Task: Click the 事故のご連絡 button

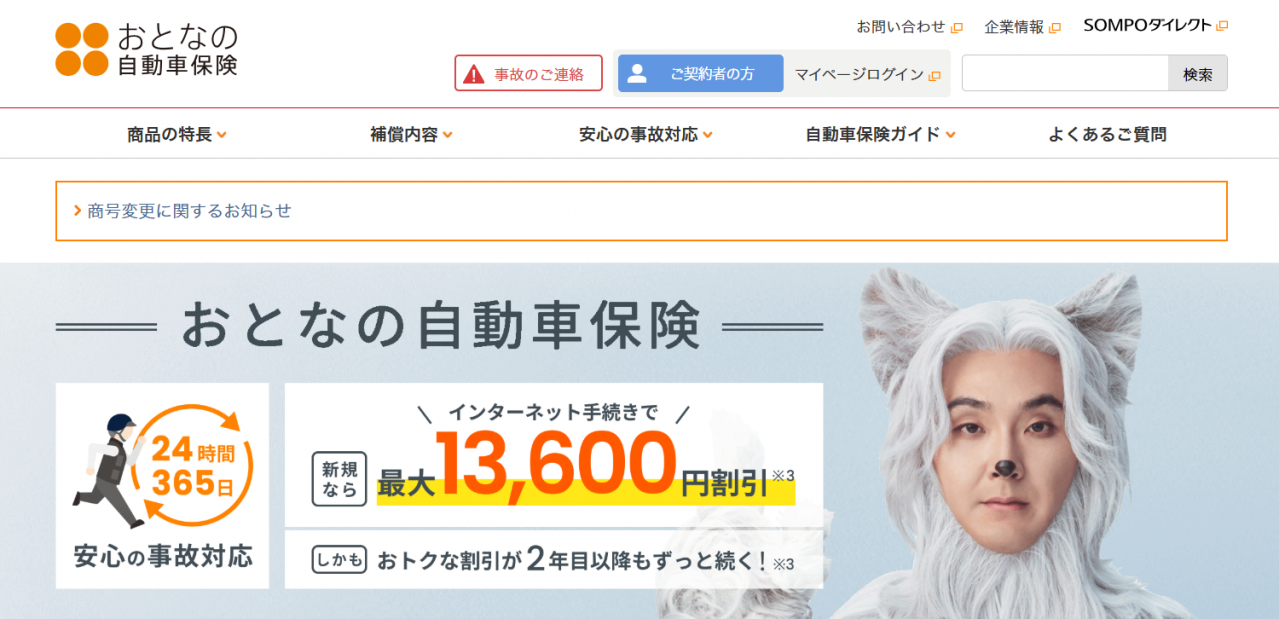Action: click(529, 73)
